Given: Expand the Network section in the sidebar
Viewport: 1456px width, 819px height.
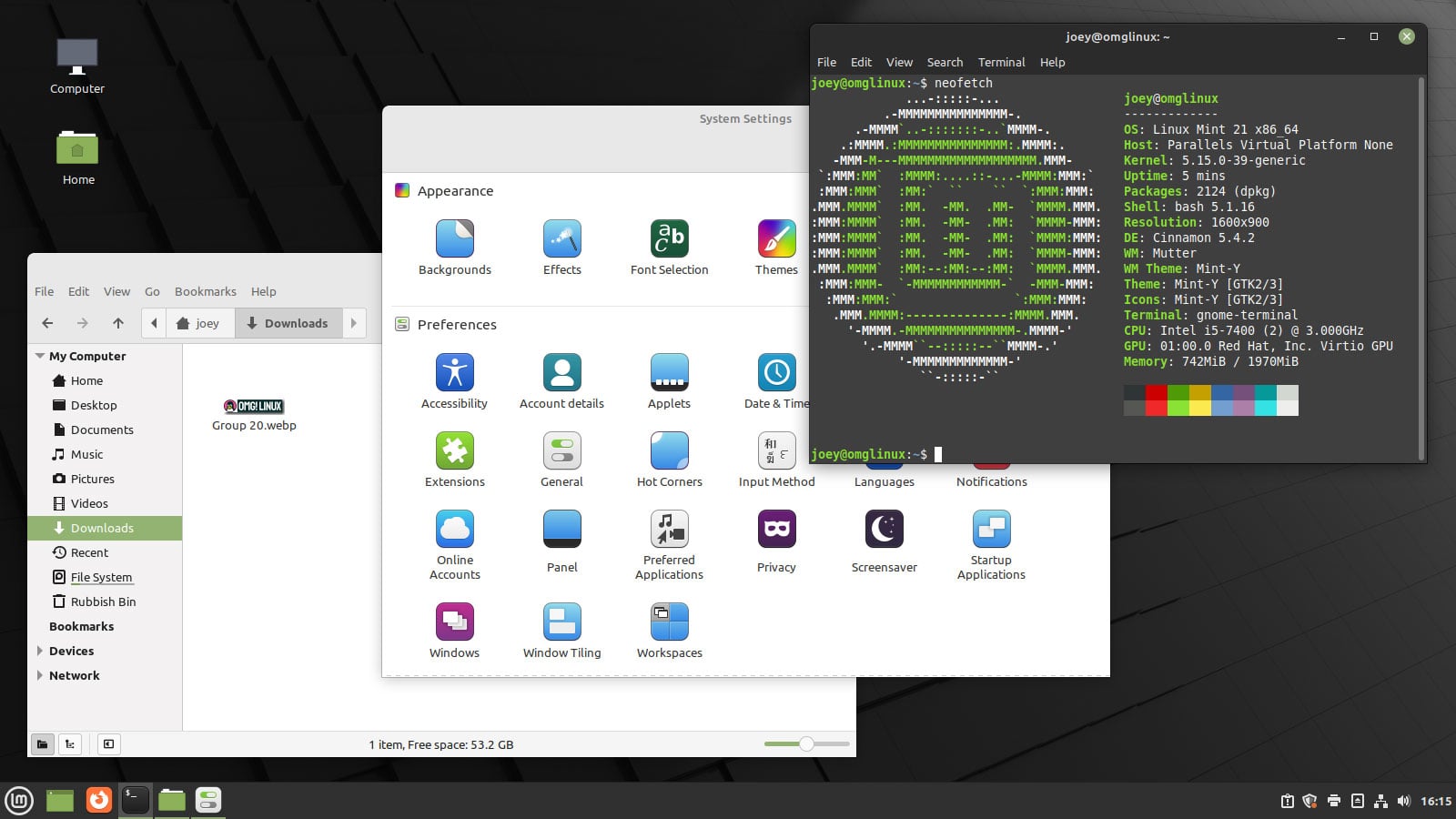Looking at the screenshot, I should [39, 675].
